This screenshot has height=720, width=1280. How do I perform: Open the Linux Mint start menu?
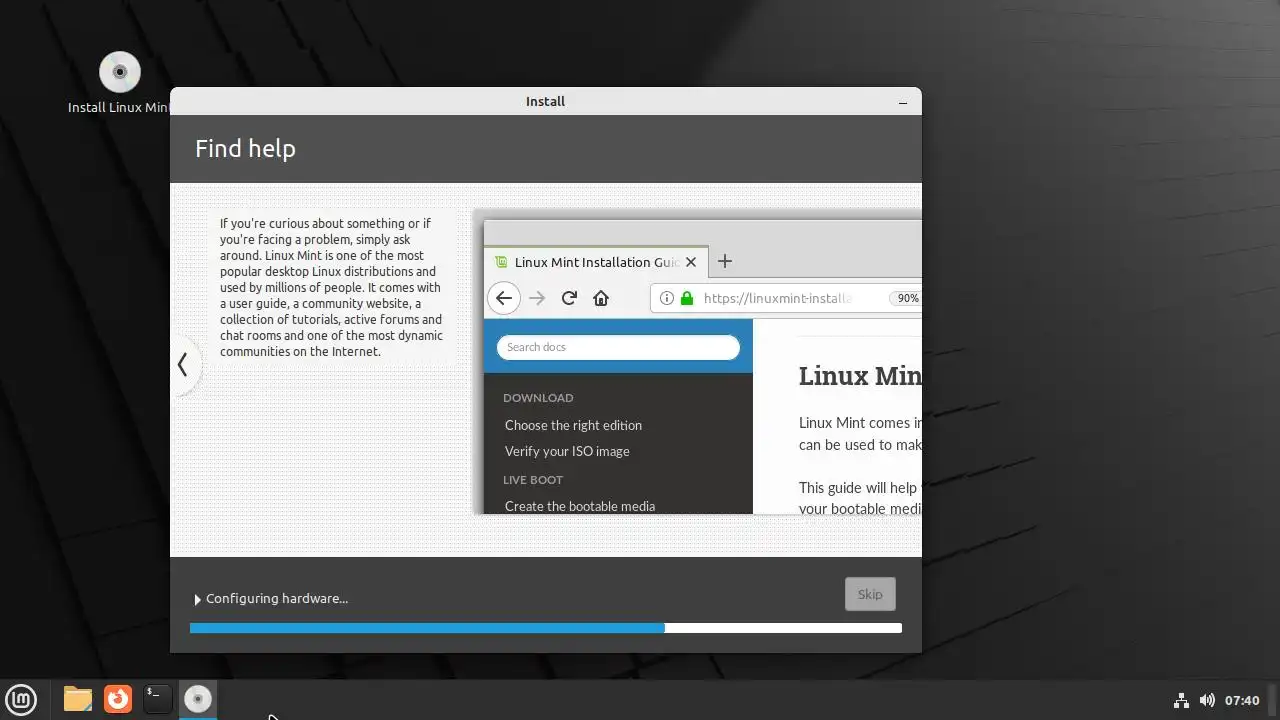[x=21, y=699]
